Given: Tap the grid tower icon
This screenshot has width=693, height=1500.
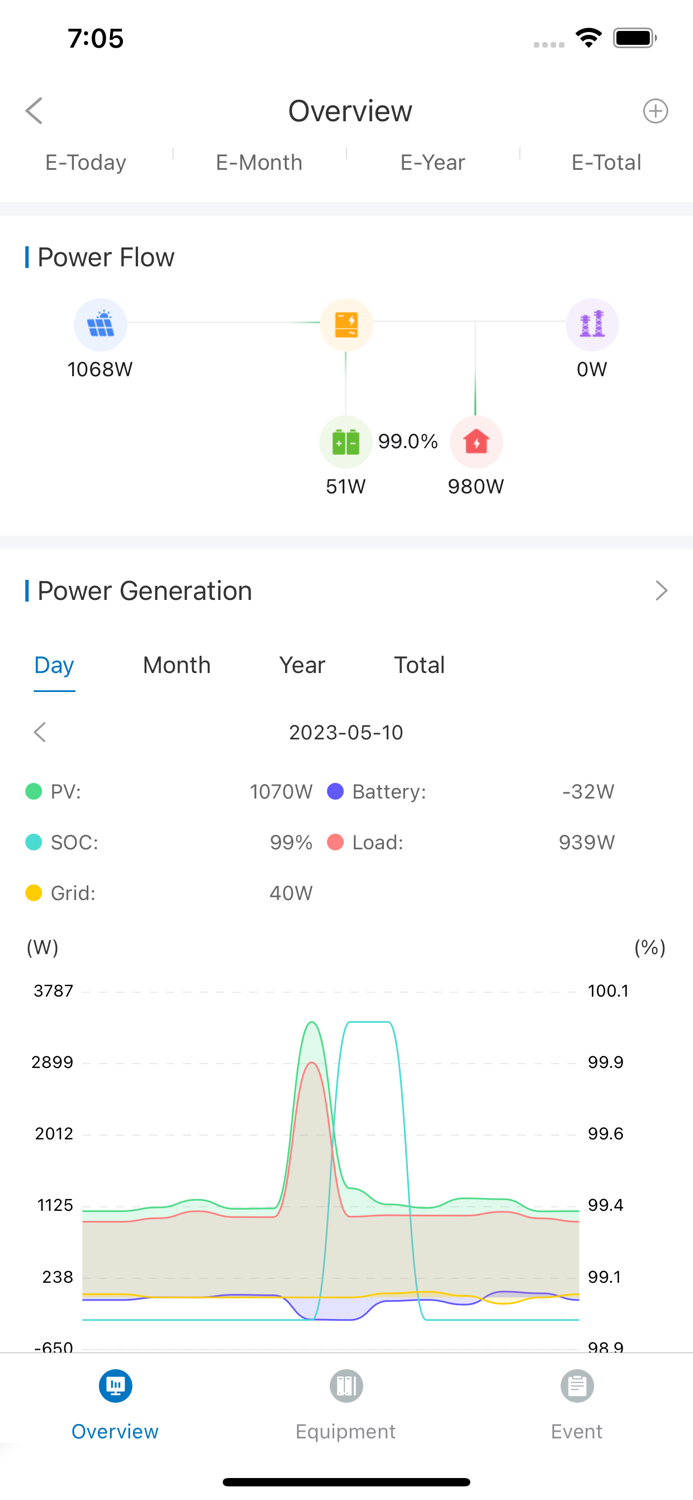Looking at the screenshot, I should point(592,325).
